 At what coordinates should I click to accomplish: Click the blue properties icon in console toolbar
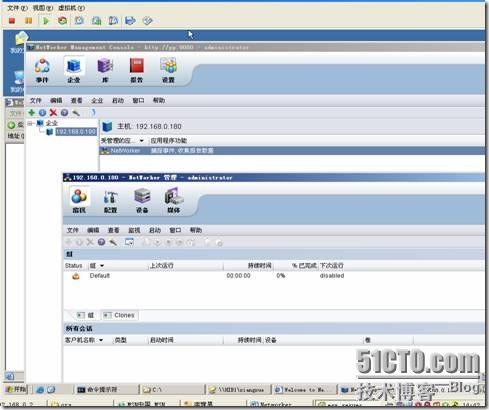click(42, 113)
